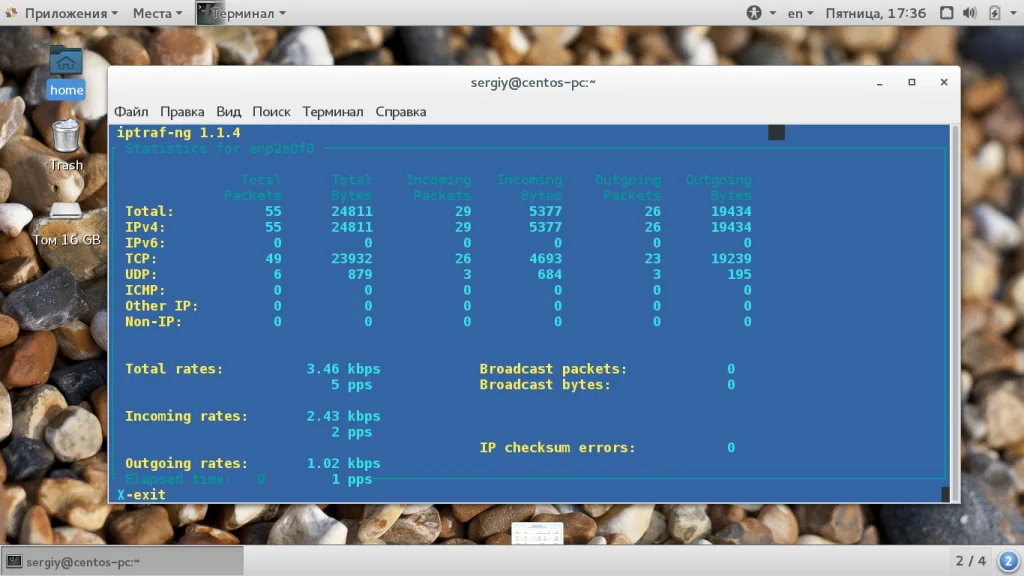Click the window square icon in top panel
The image size is (1024, 576).
coord(946,13)
